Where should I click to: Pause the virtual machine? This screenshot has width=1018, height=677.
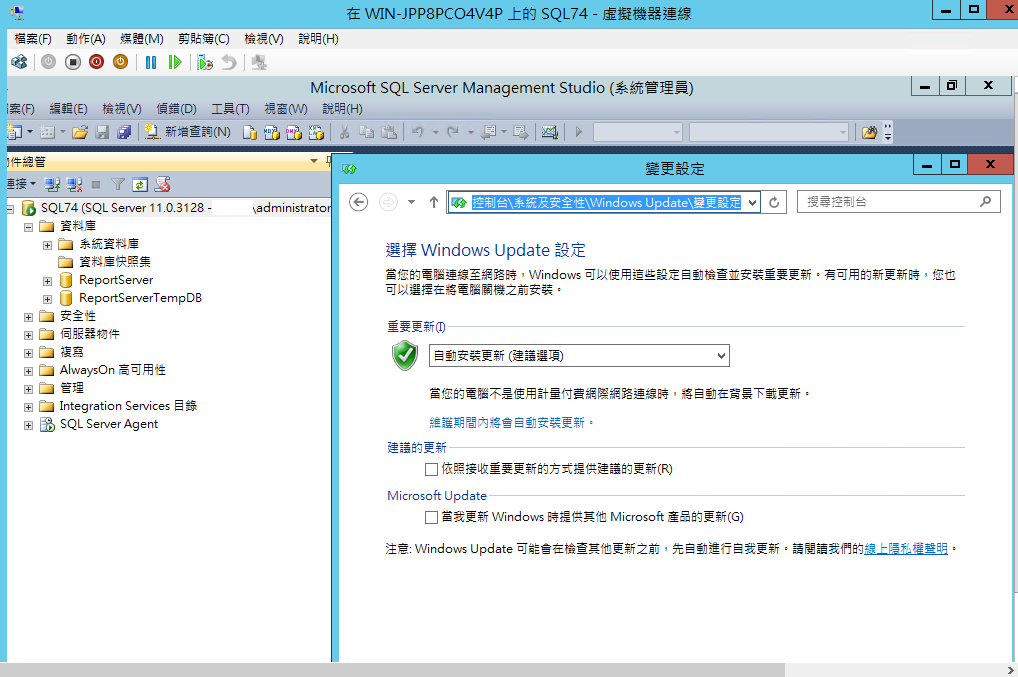pyautogui.click(x=151, y=62)
